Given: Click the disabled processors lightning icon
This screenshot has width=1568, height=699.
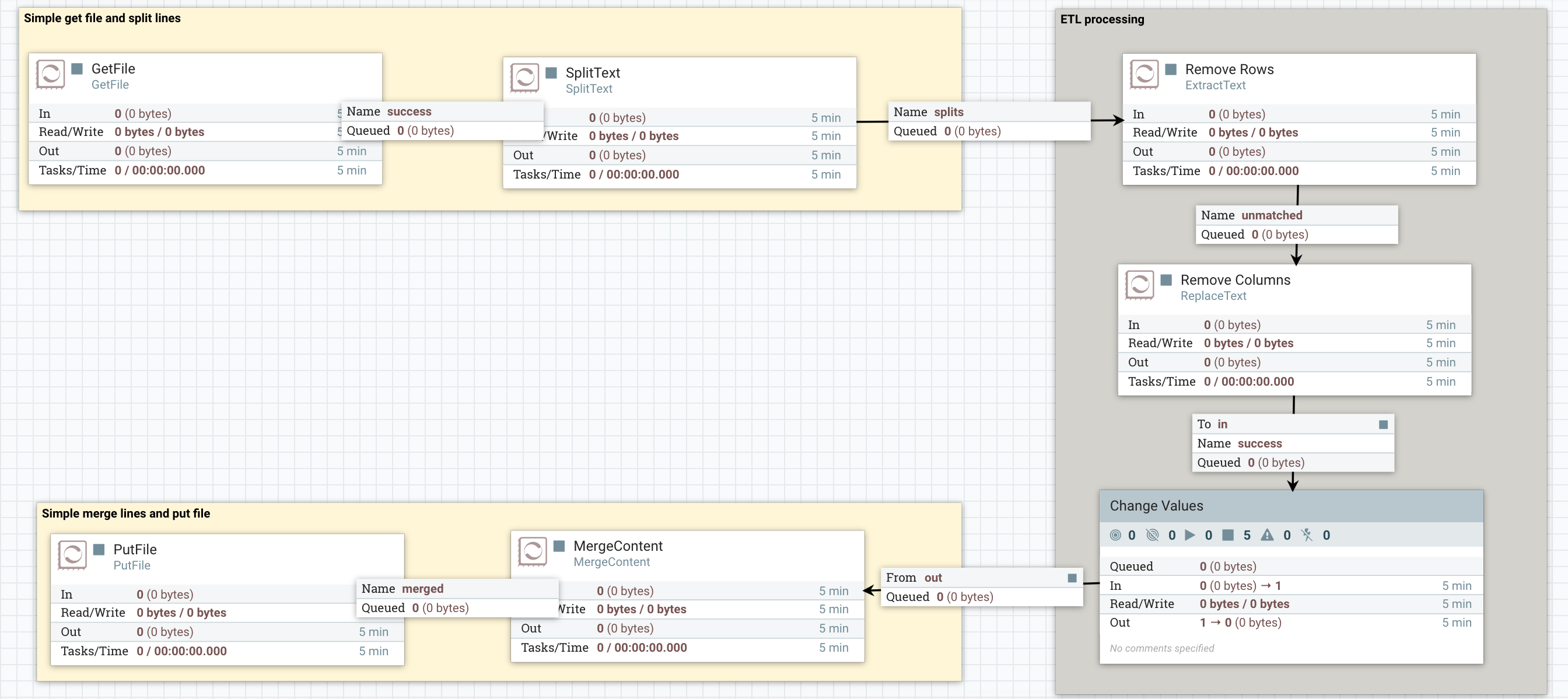Looking at the screenshot, I should (x=1307, y=535).
